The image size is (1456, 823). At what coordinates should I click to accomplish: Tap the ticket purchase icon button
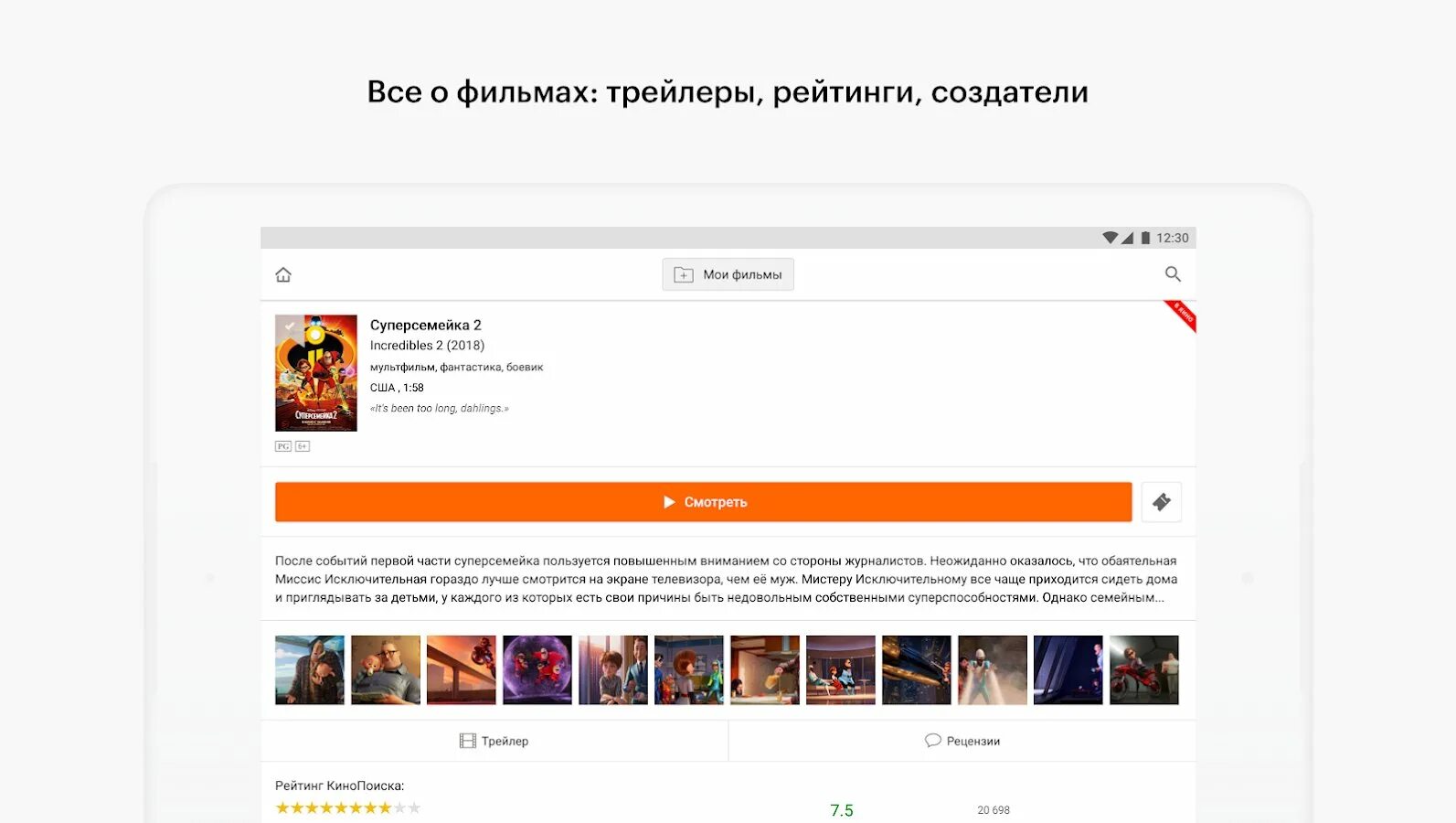click(1161, 502)
